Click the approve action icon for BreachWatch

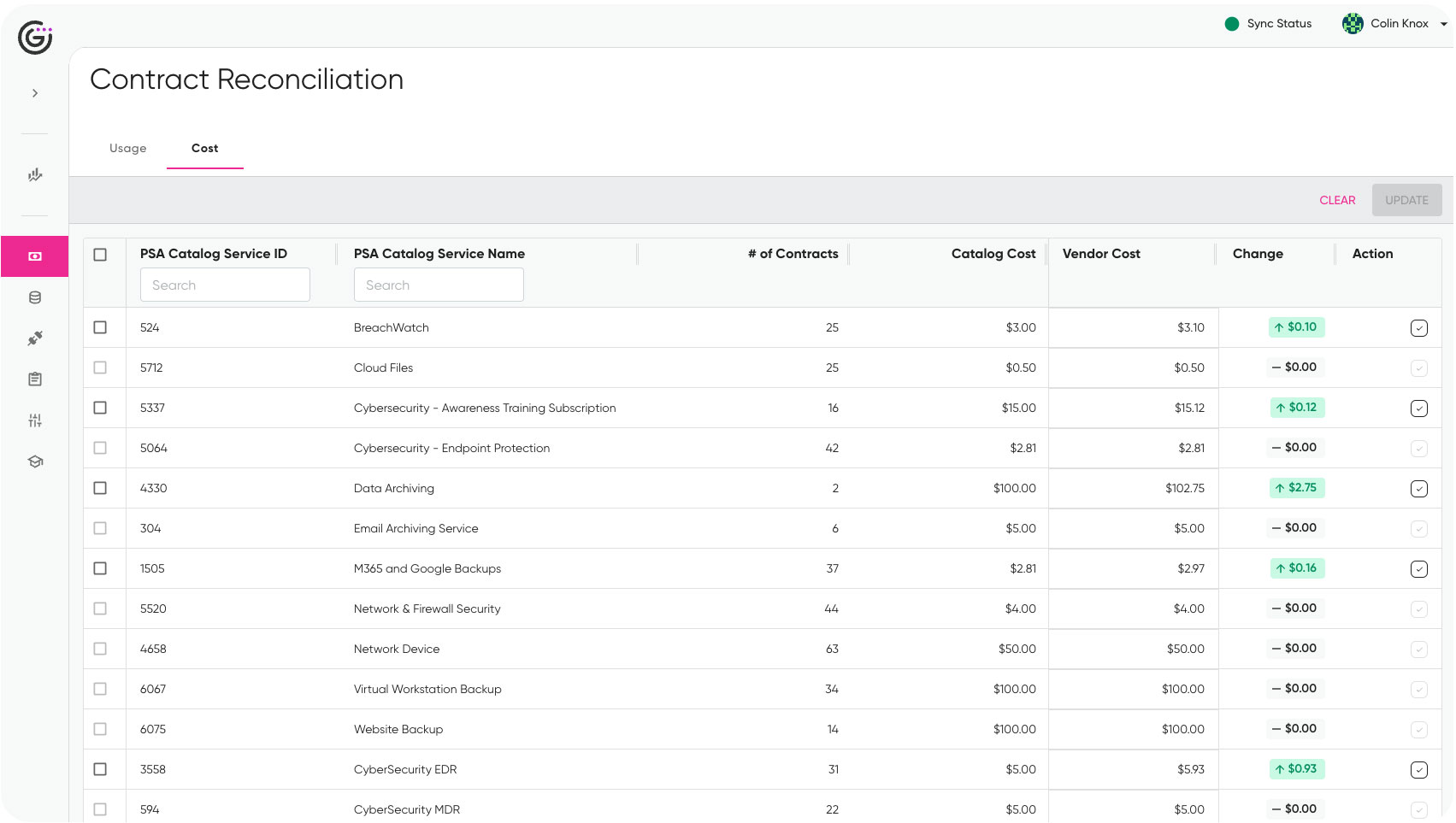click(1418, 328)
